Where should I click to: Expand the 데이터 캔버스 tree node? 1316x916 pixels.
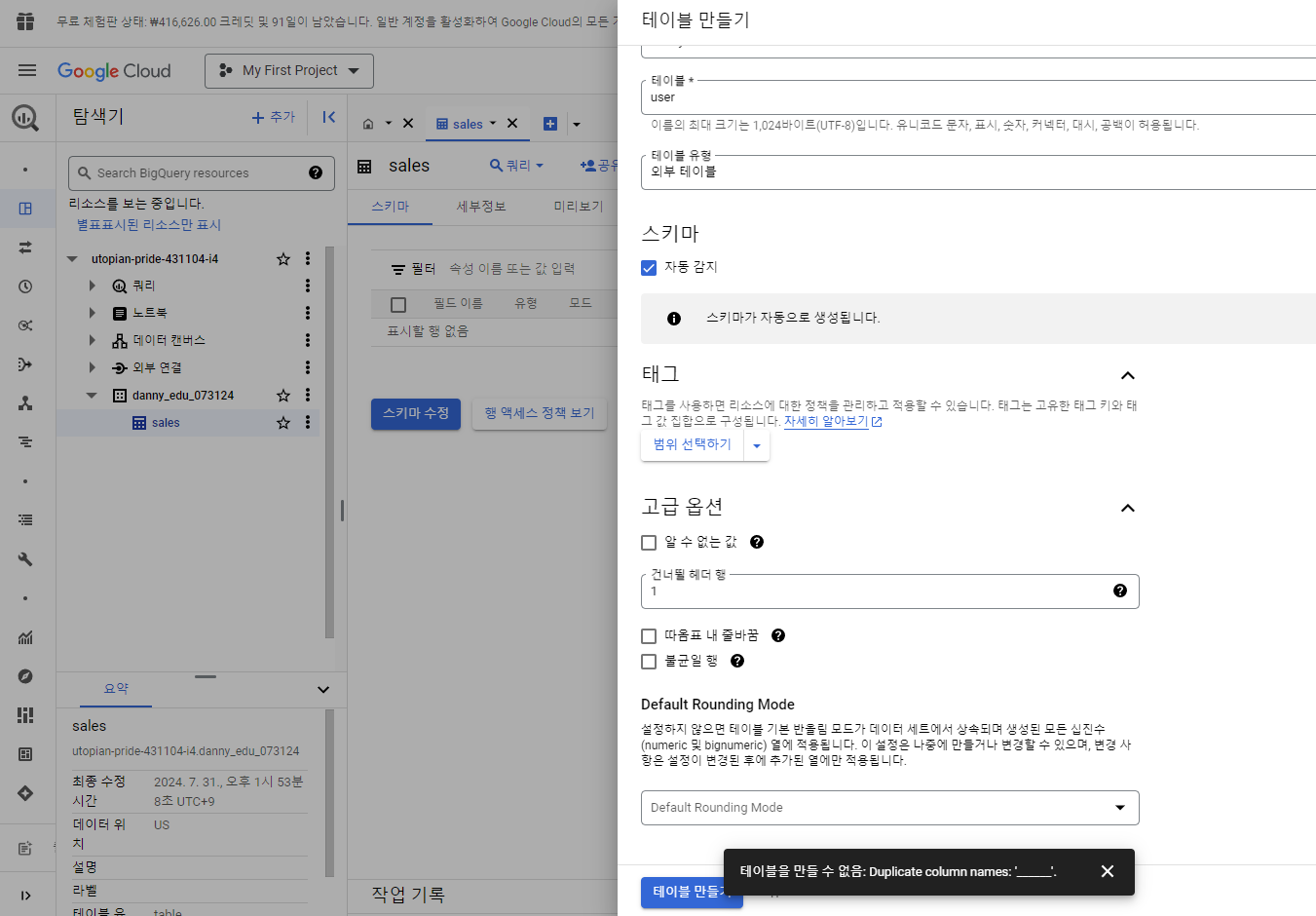click(x=93, y=340)
